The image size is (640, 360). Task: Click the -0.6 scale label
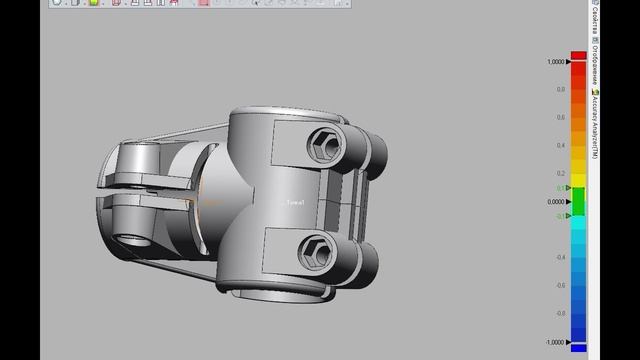(x=560, y=286)
